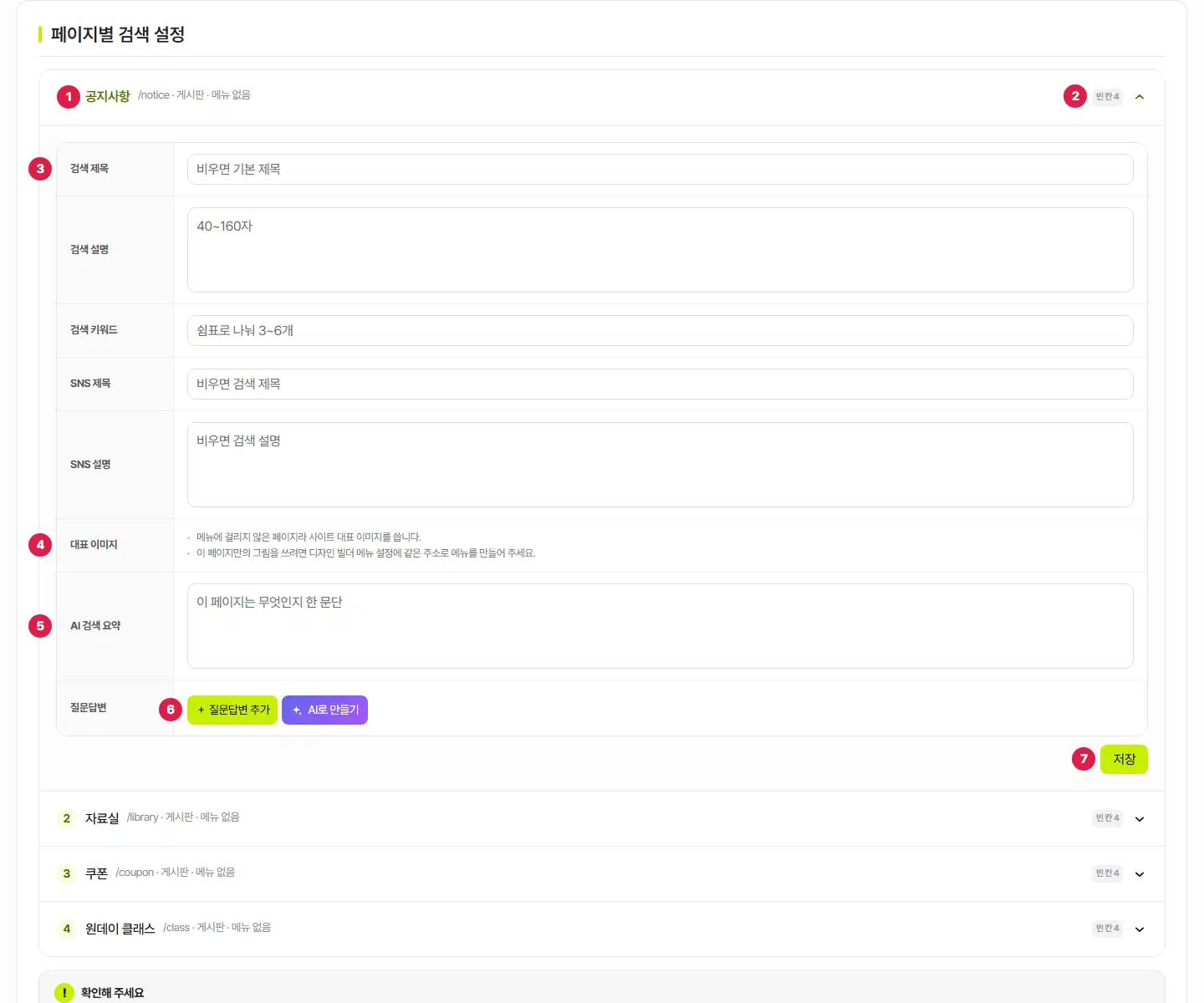Click the /coupon path text
1204x1003 pixels.
click(135, 873)
